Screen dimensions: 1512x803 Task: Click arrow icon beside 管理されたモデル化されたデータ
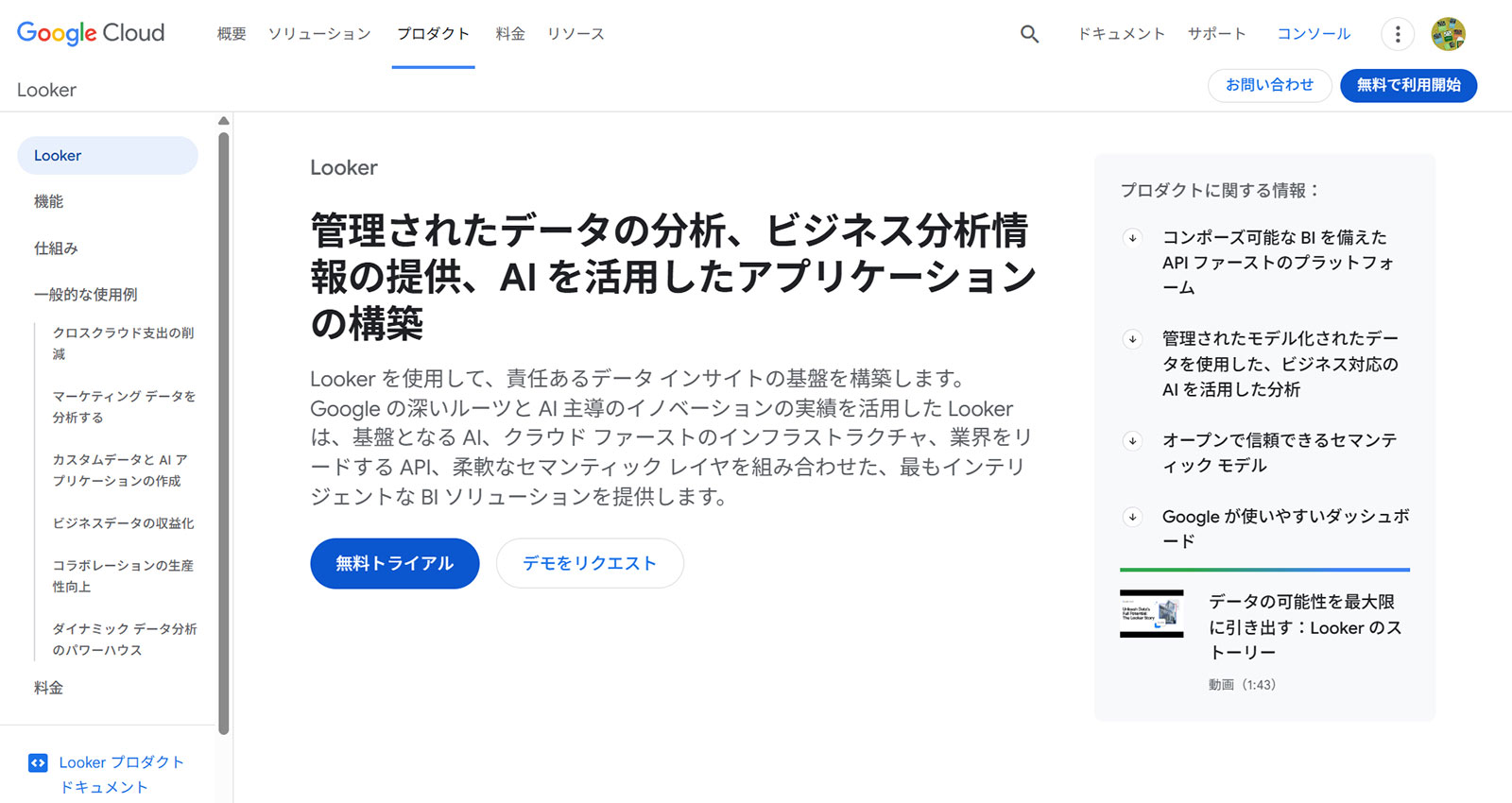point(1132,338)
